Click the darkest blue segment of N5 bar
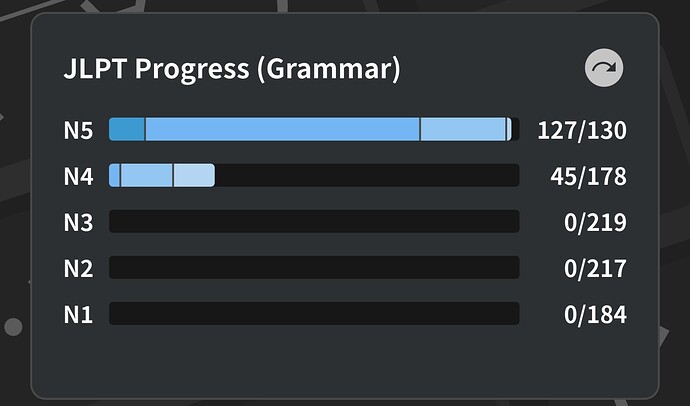 tap(127, 129)
